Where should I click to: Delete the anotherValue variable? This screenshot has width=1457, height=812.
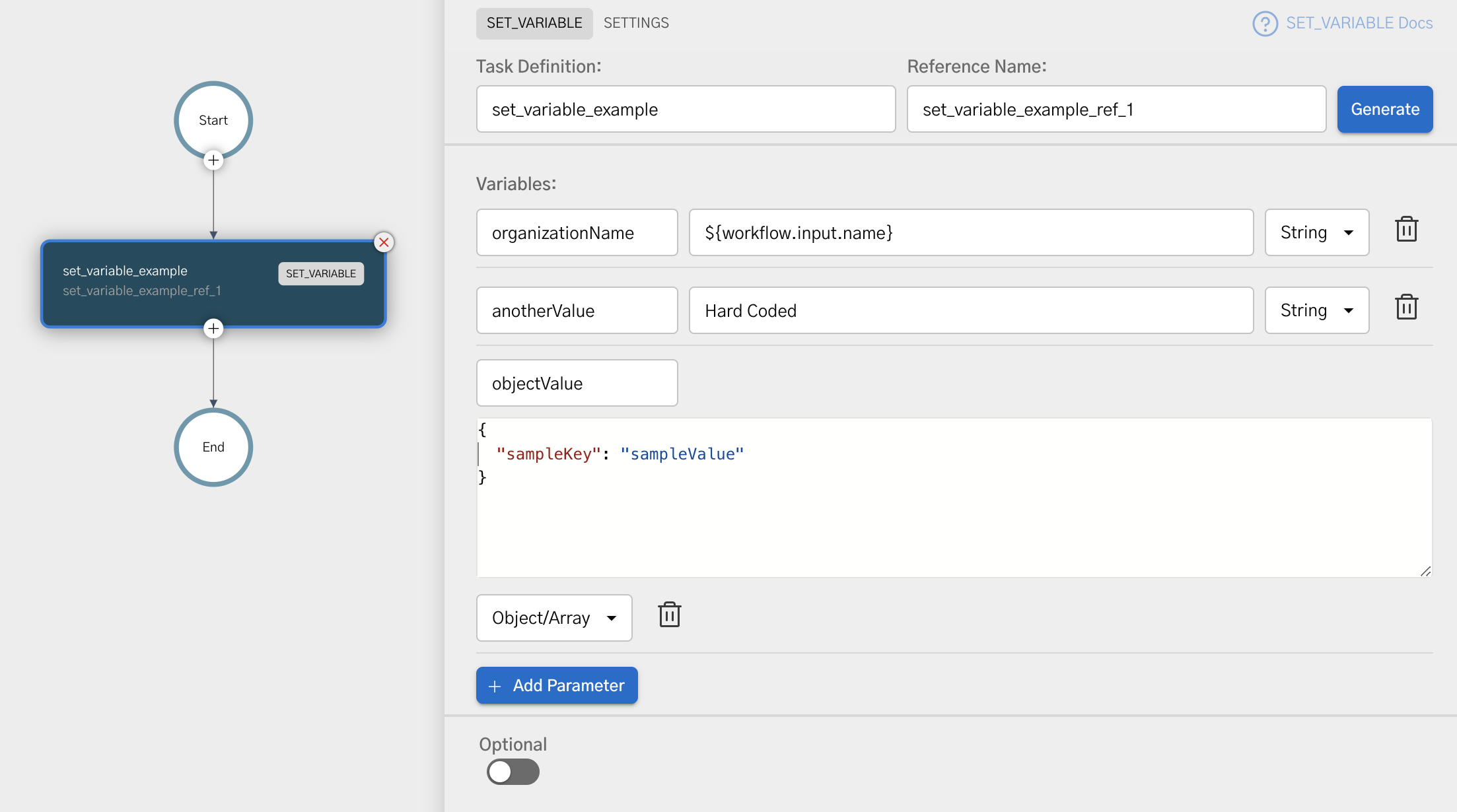[1407, 307]
